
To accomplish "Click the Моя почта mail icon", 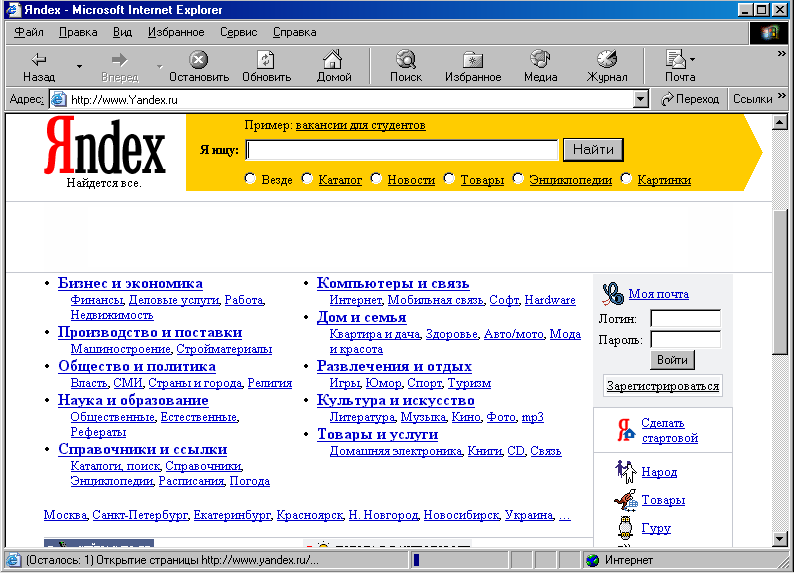I will [x=613, y=294].
